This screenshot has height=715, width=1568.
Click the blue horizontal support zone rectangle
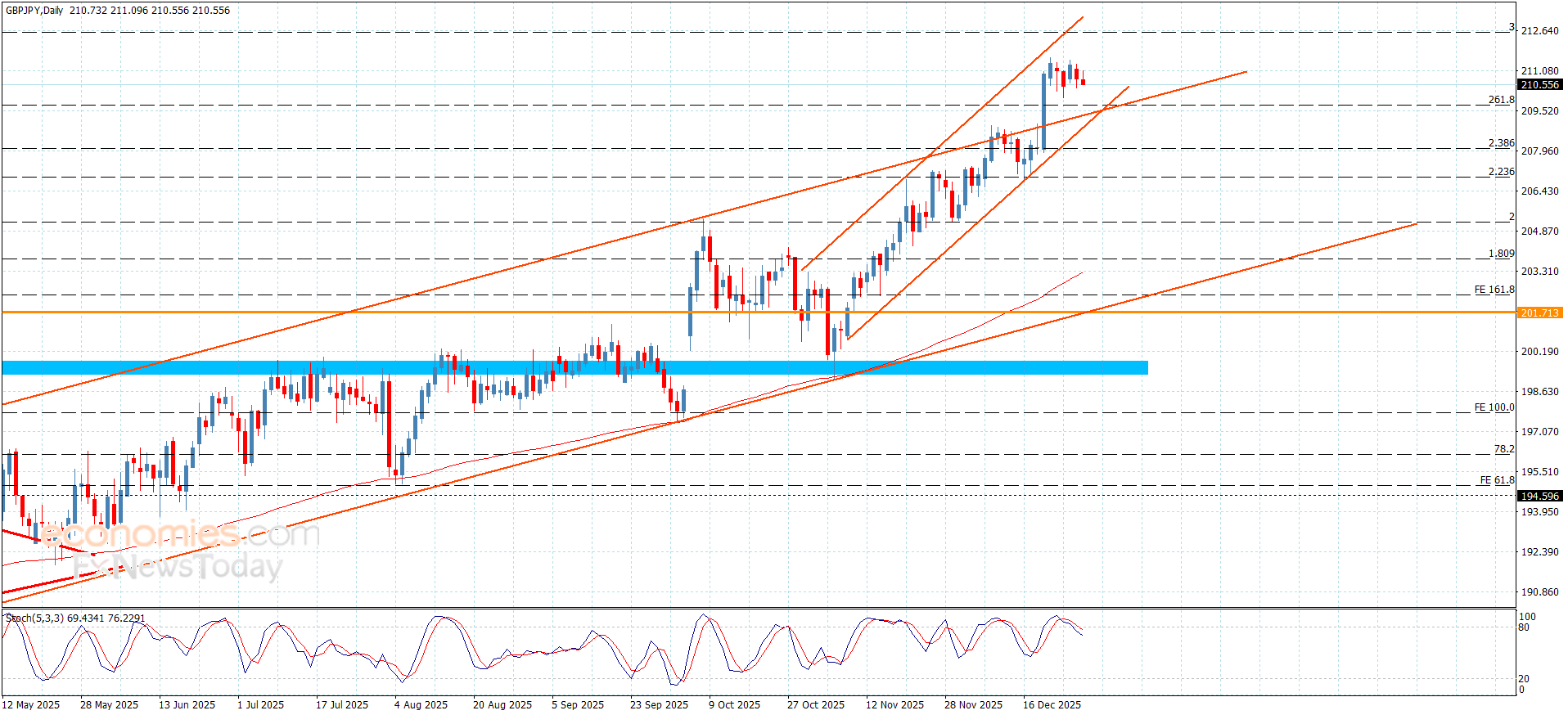point(573,367)
